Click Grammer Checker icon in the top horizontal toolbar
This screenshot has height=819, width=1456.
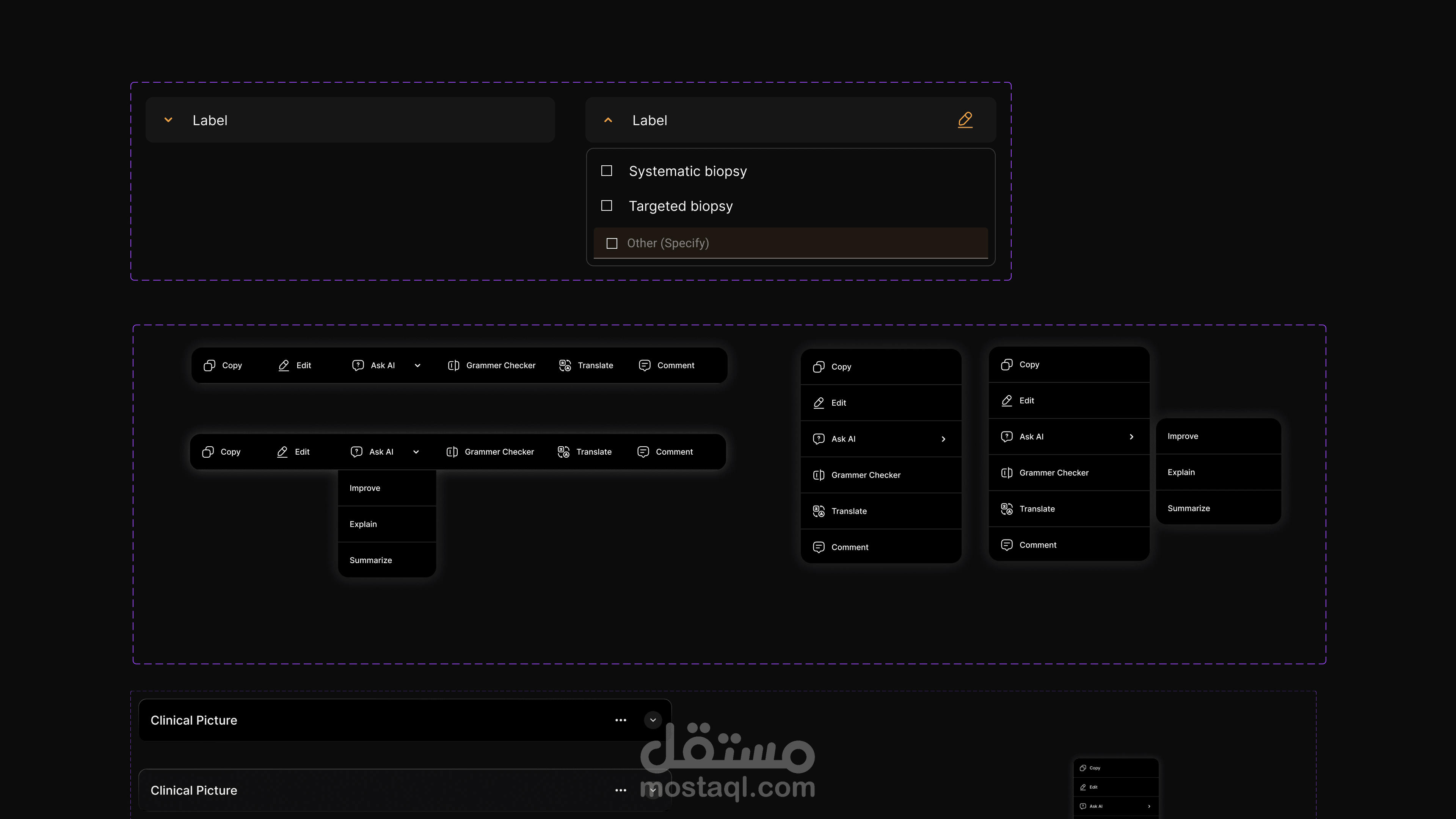pos(453,366)
